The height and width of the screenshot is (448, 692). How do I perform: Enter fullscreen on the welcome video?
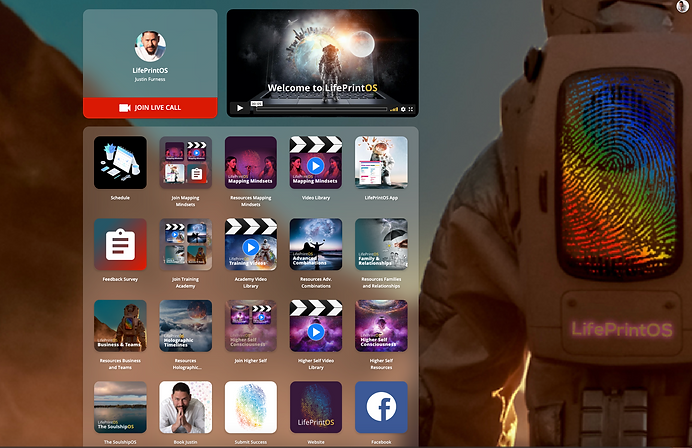(x=411, y=109)
